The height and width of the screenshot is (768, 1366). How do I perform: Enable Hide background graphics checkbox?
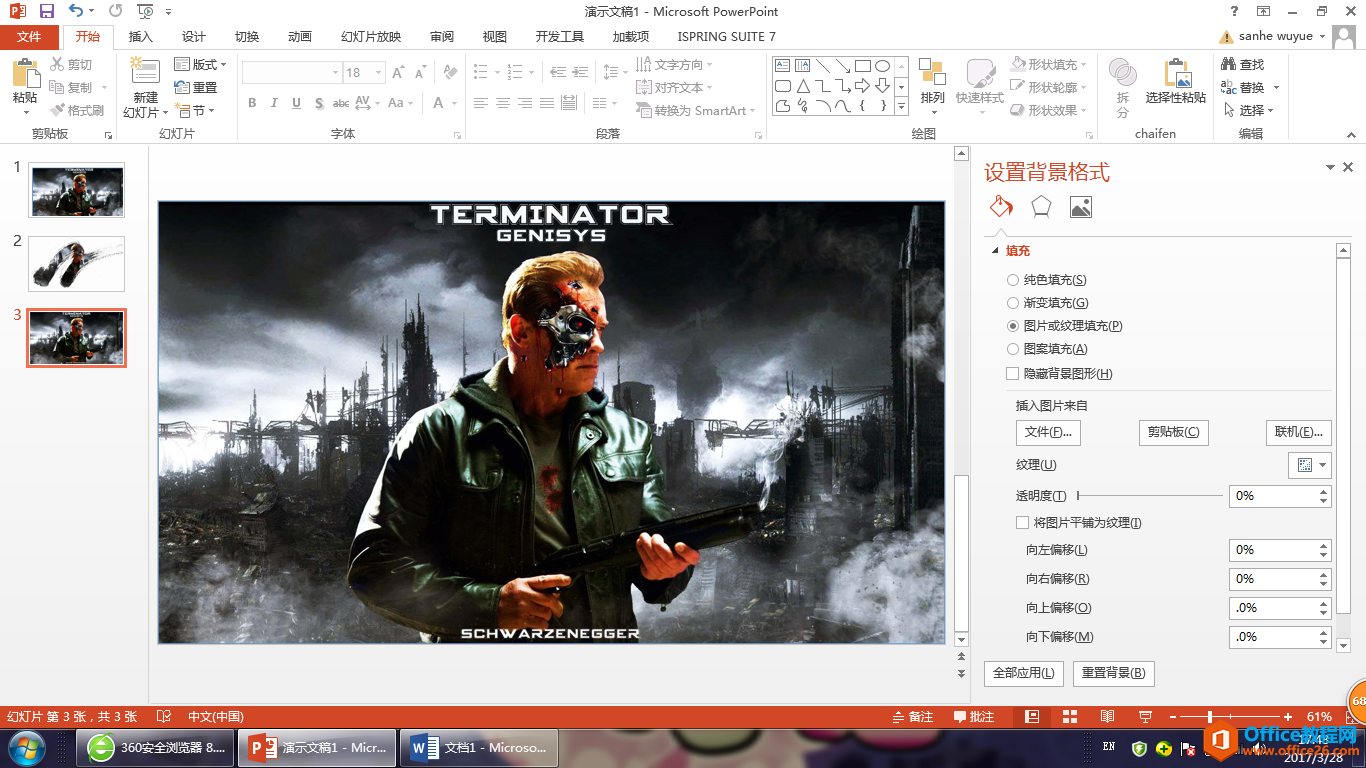pyautogui.click(x=1013, y=374)
